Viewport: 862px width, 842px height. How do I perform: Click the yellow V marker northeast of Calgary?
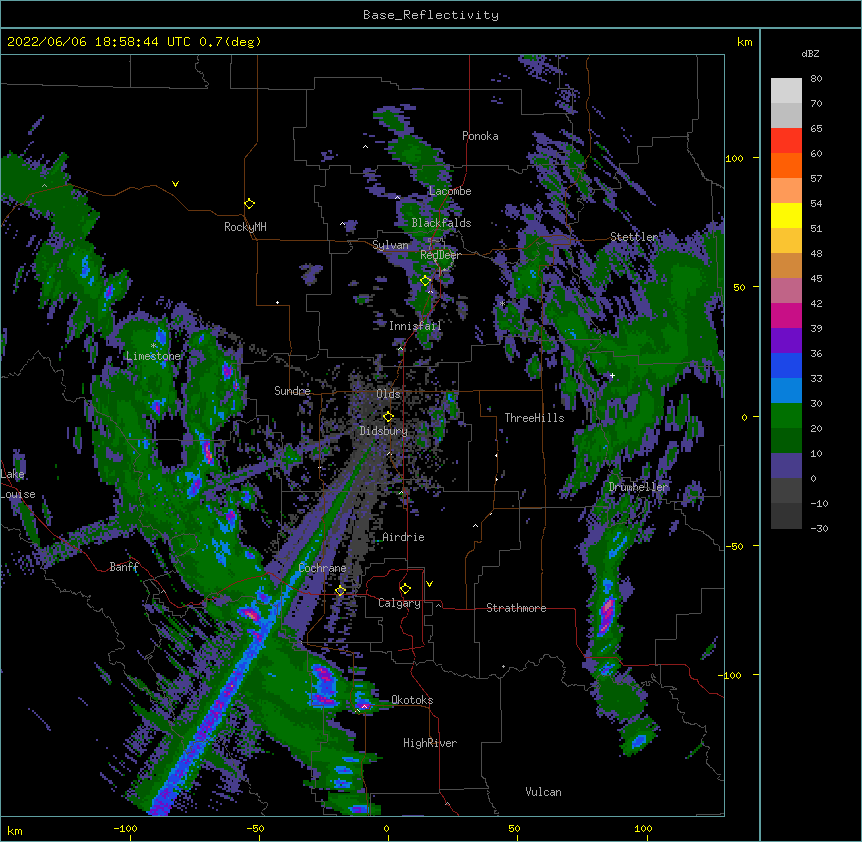(x=429, y=584)
